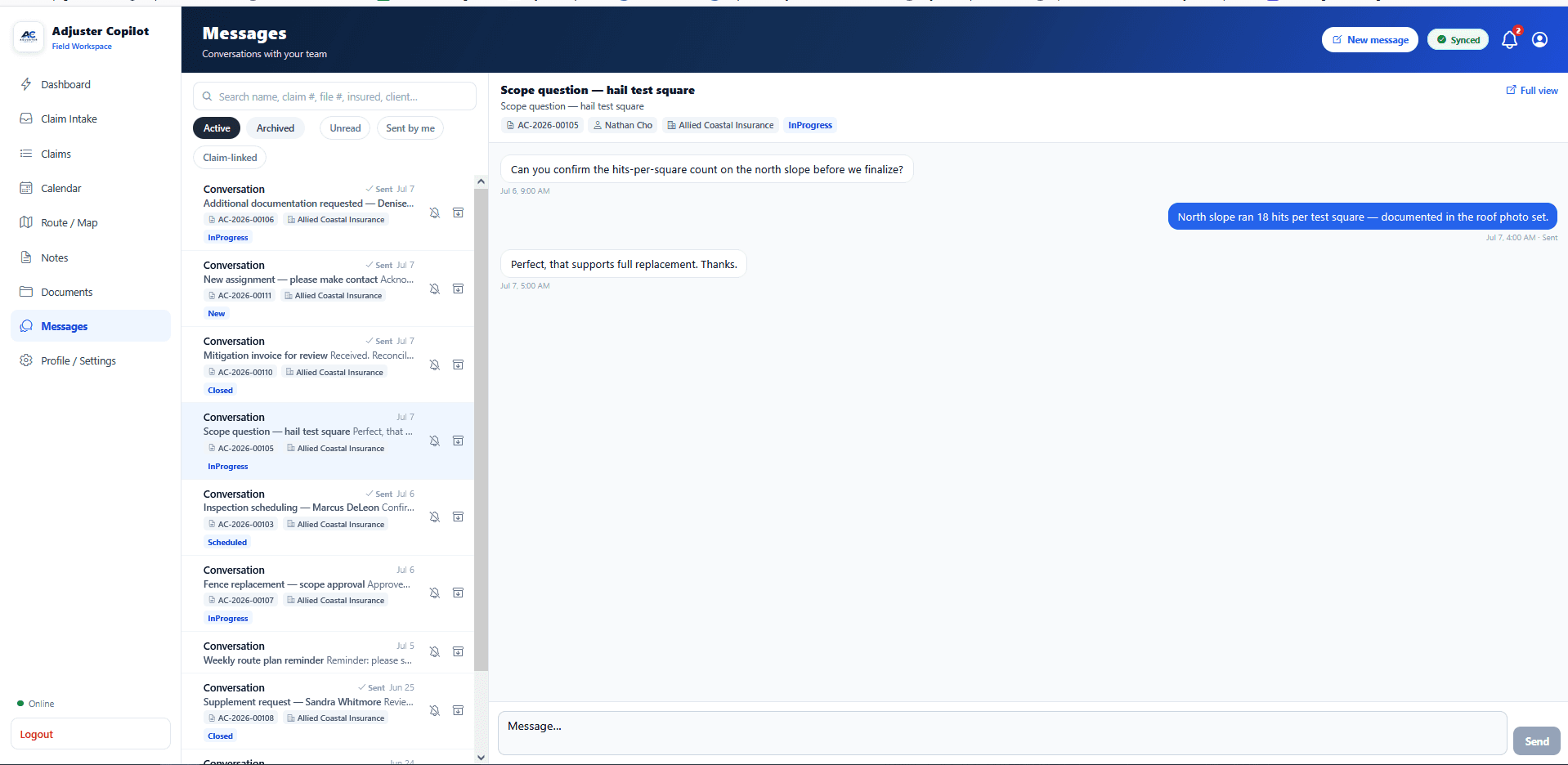Open the Calendar page
Image resolution: width=1568 pixels, height=765 pixels.
click(x=91, y=188)
